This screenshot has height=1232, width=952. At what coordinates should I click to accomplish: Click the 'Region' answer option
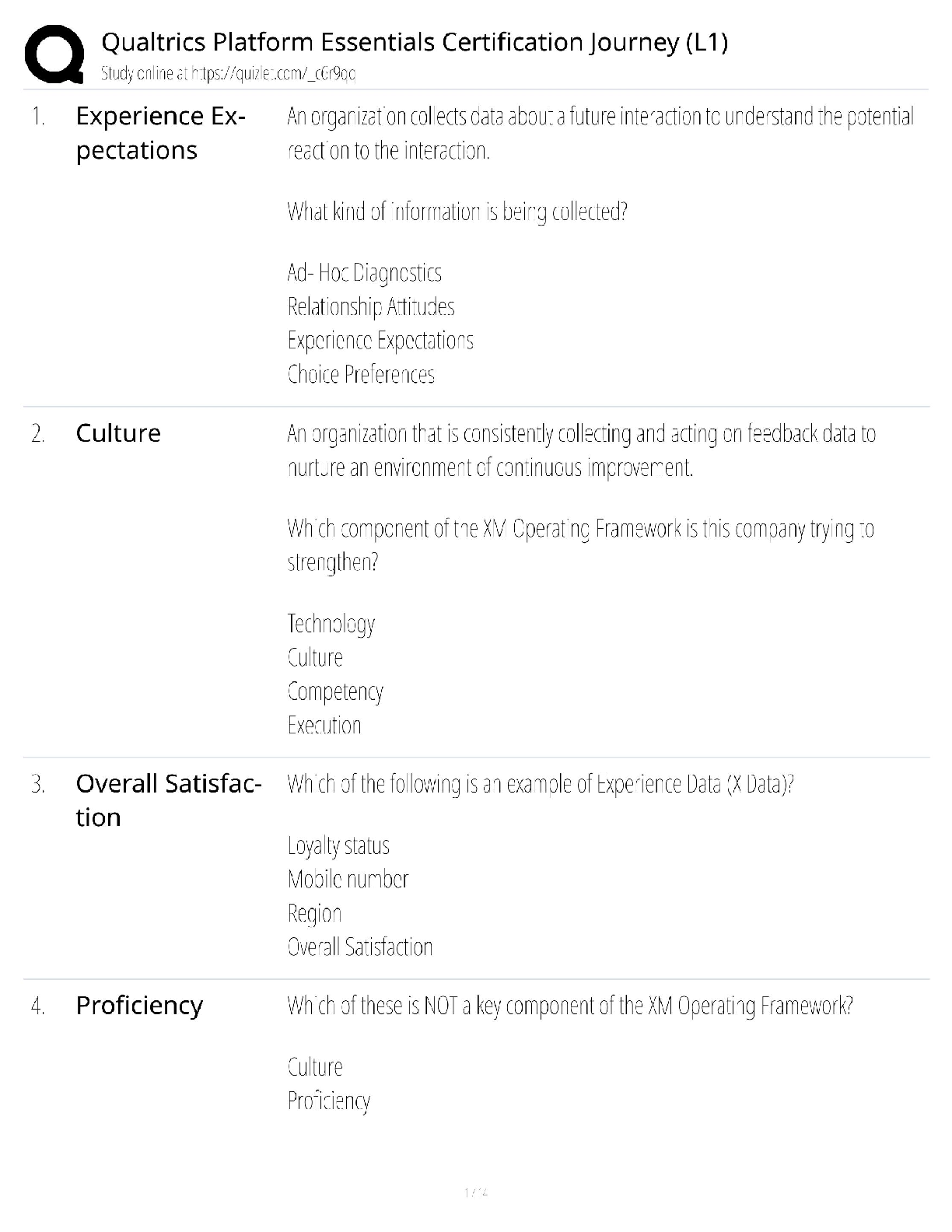click(x=314, y=914)
